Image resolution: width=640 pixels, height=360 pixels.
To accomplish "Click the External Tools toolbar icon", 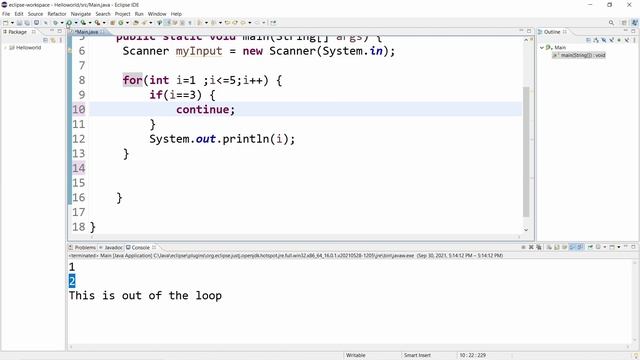I will tap(98, 23).
